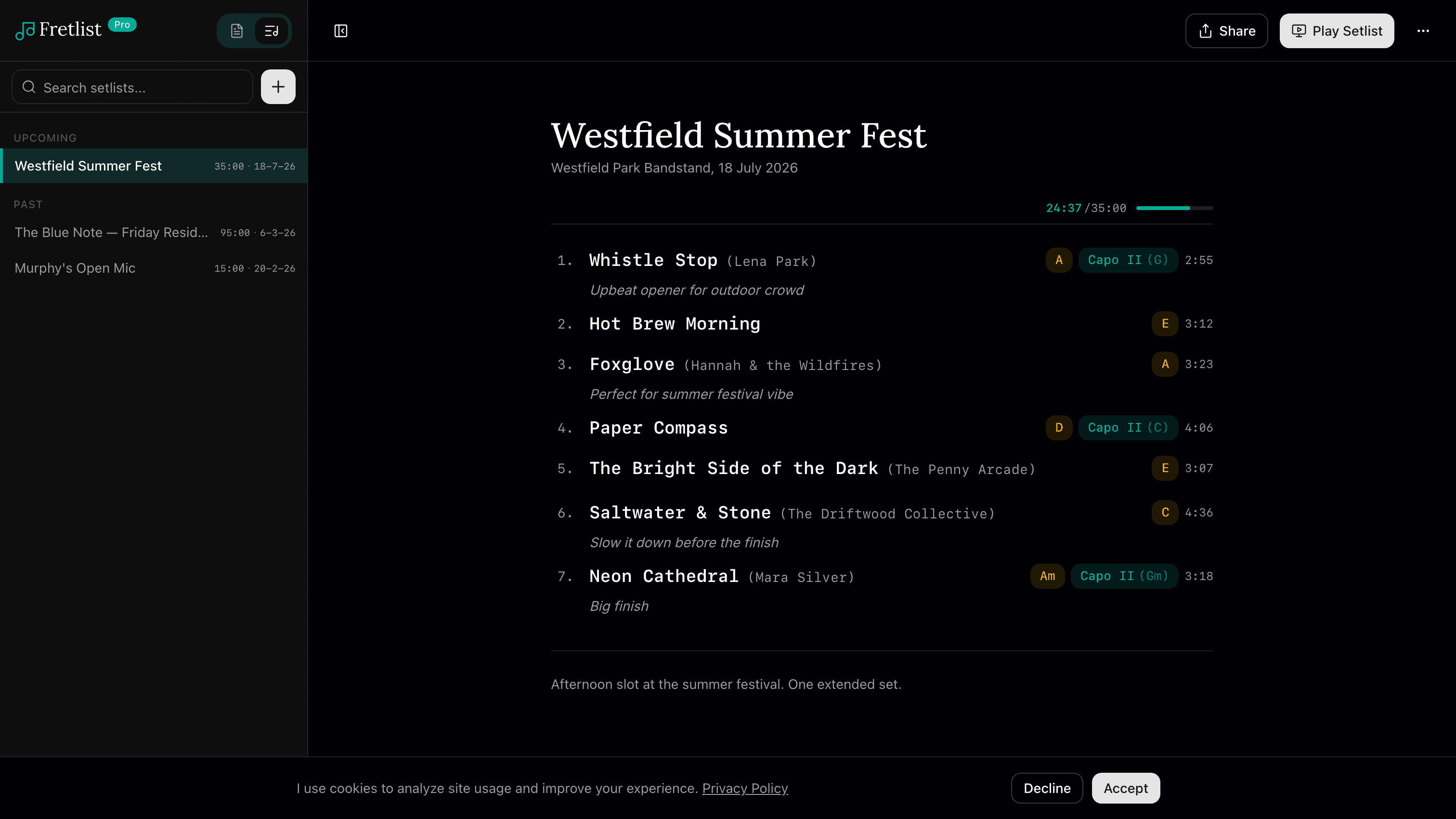
Task: Collapse the sidebar panel
Action: 341,30
